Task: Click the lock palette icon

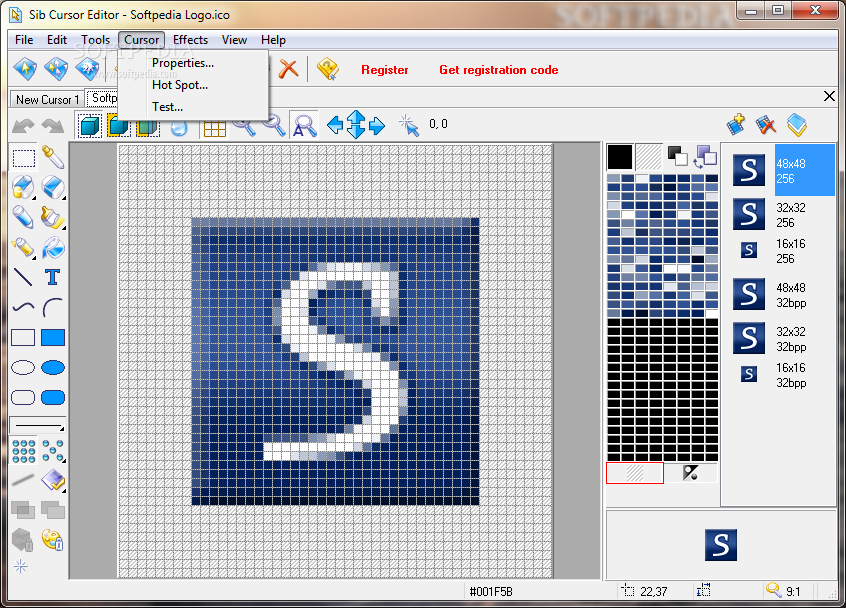Action: click(x=53, y=539)
